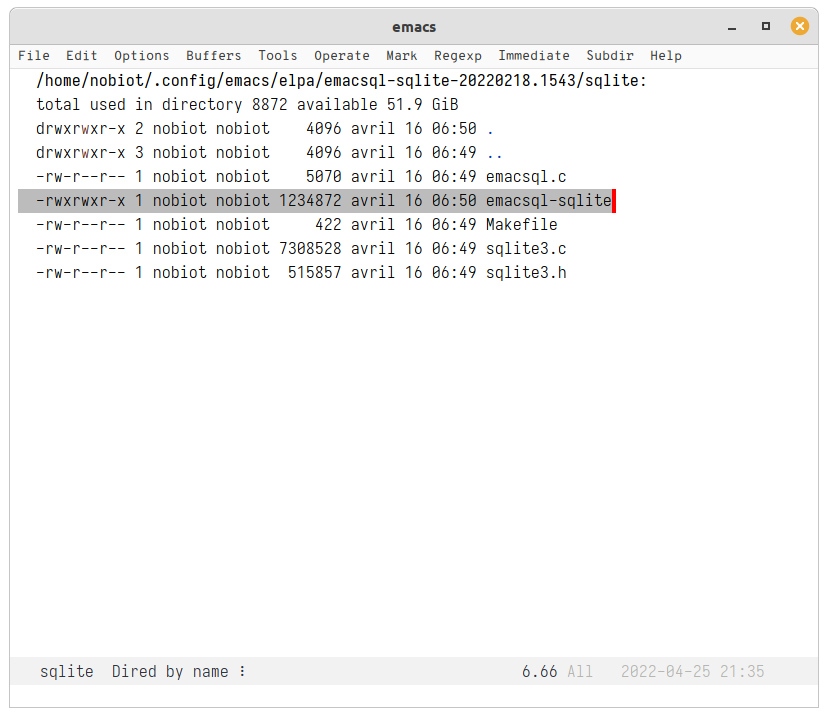Viewport: 828px width, 717px height.
Task: Open the emacsql.c file entry
Action: 526,176
